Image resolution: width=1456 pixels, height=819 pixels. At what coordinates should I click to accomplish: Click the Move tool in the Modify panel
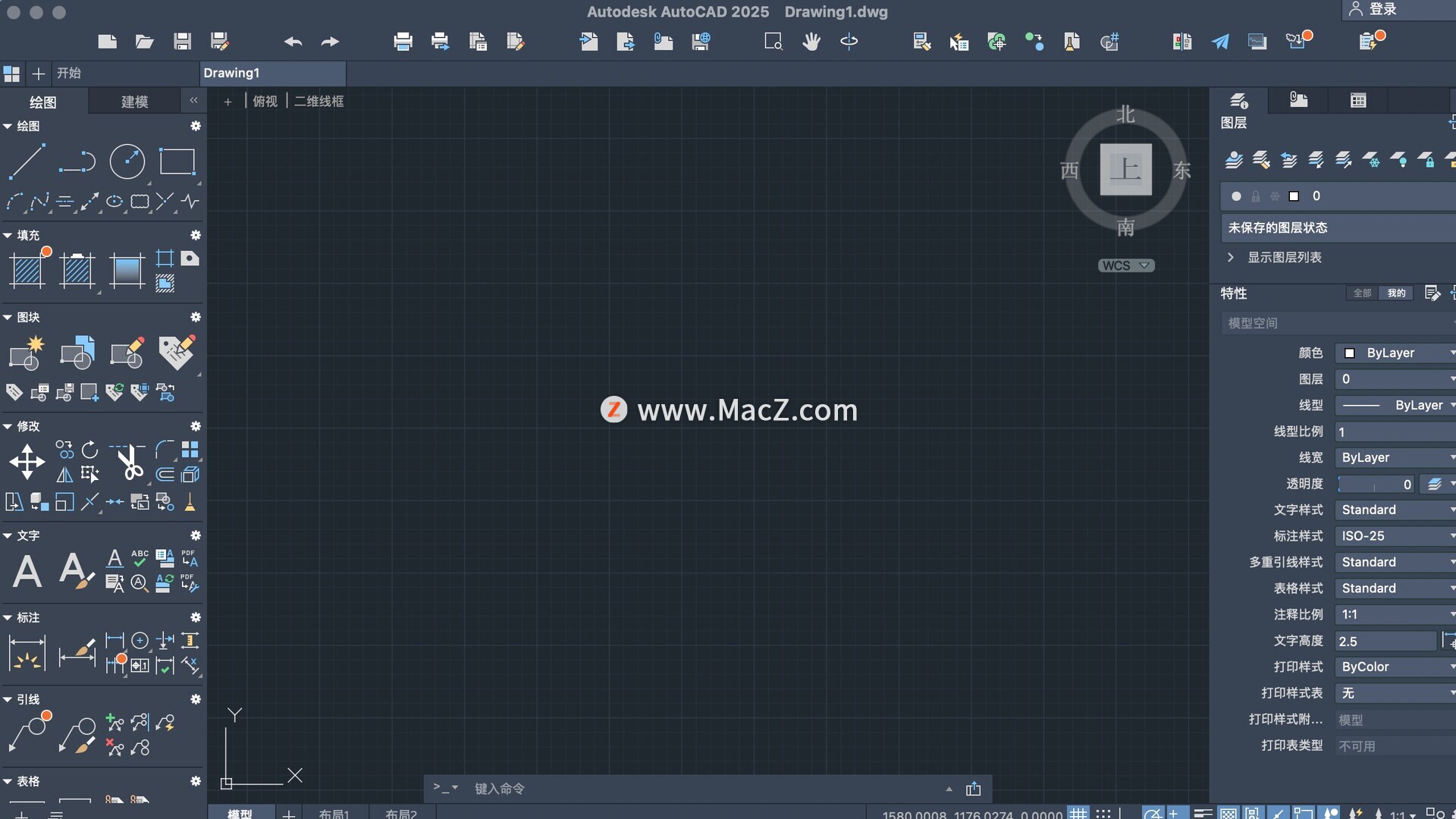point(27,462)
